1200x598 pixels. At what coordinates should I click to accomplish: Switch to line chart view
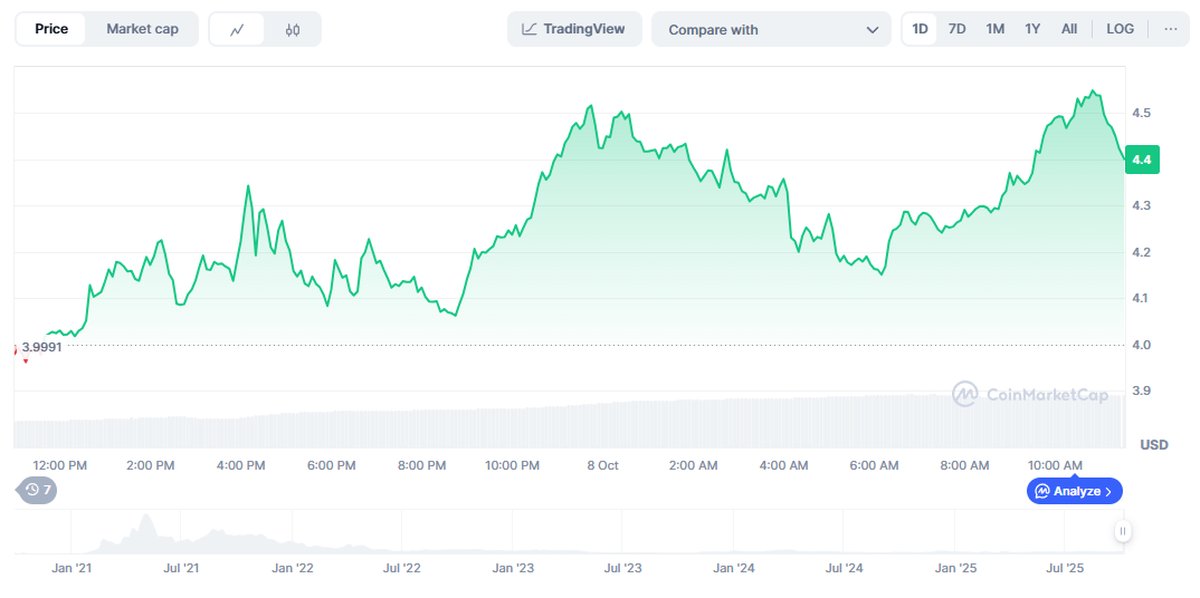237,29
